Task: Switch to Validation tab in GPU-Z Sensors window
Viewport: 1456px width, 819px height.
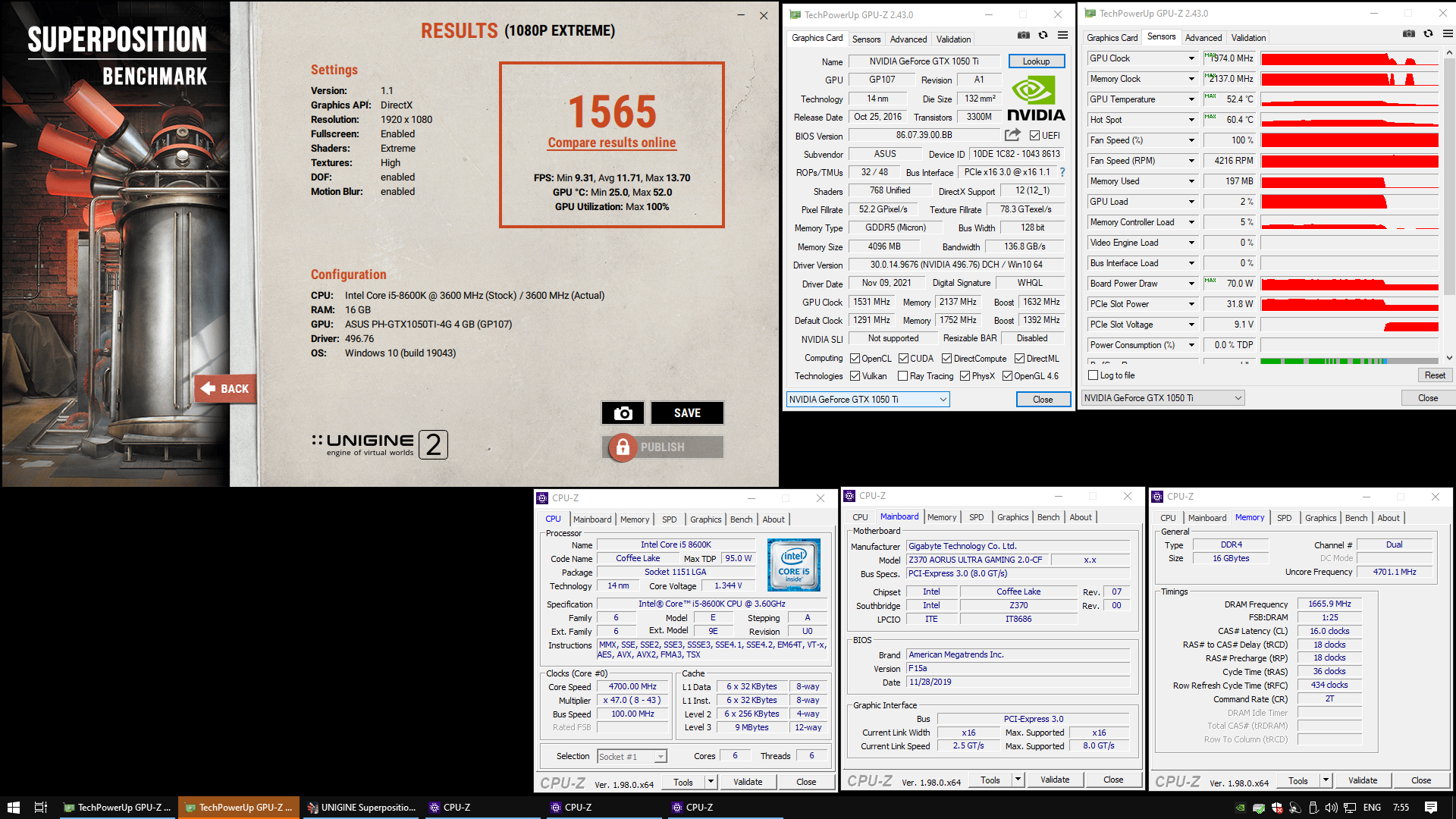Action: click(1248, 38)
